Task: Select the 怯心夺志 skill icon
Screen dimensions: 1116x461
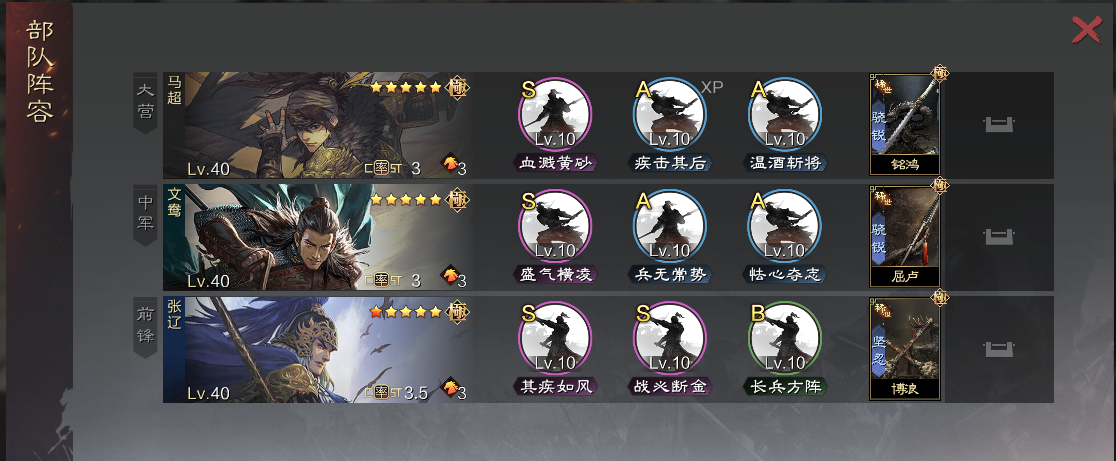Action: (x=784, y=226)
